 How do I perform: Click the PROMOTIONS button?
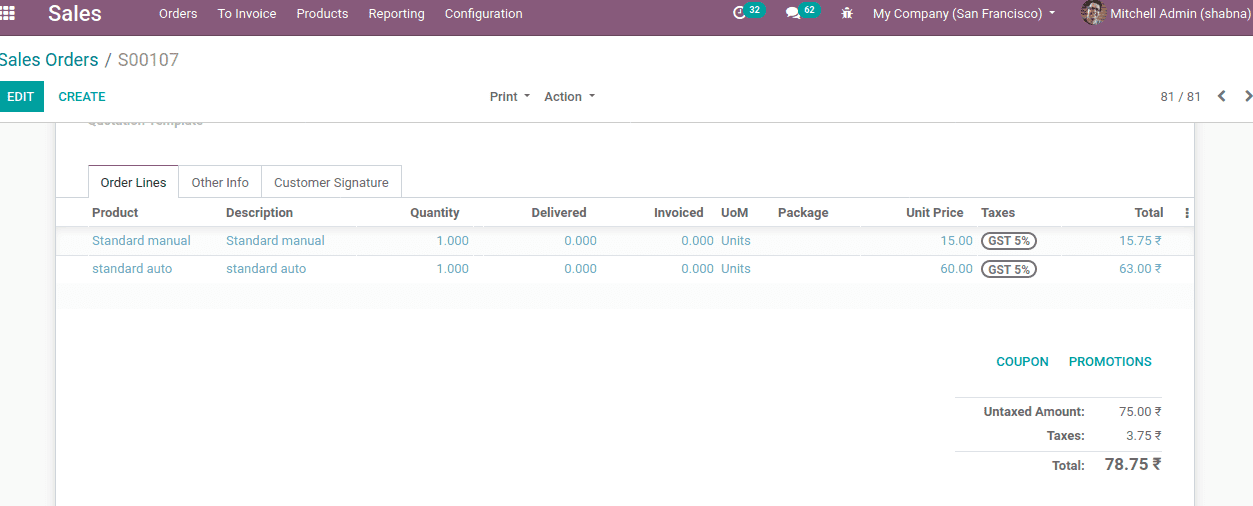[x=1110, y=362]
